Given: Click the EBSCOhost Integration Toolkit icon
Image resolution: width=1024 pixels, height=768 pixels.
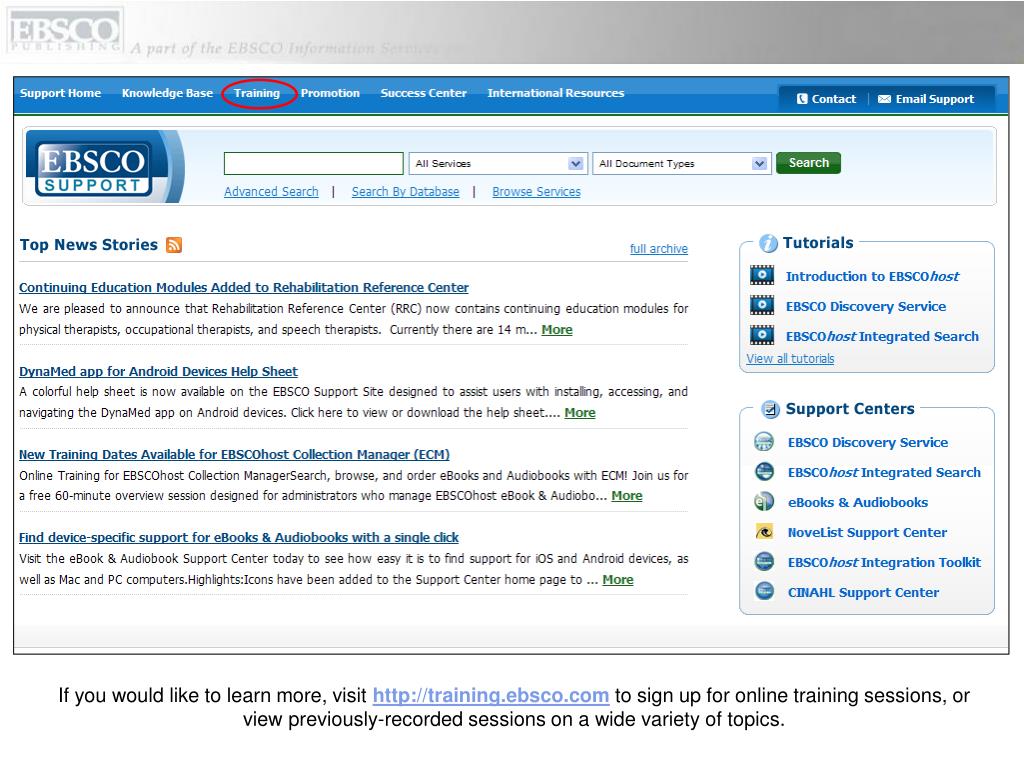Looking at the screenshot, I should [764, 562].
